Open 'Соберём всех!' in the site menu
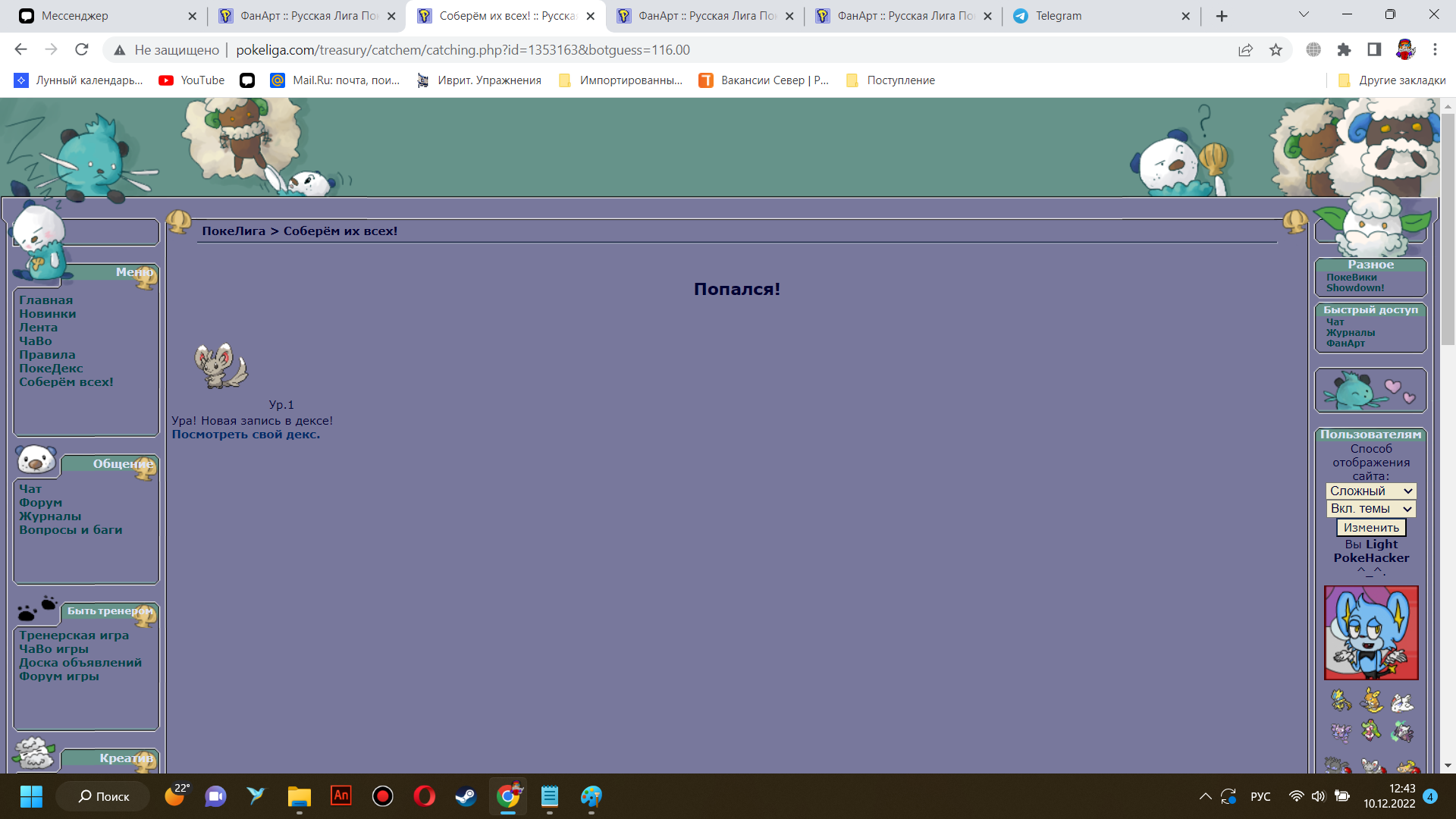The image size is (1456, 819). tap(66, 382)
